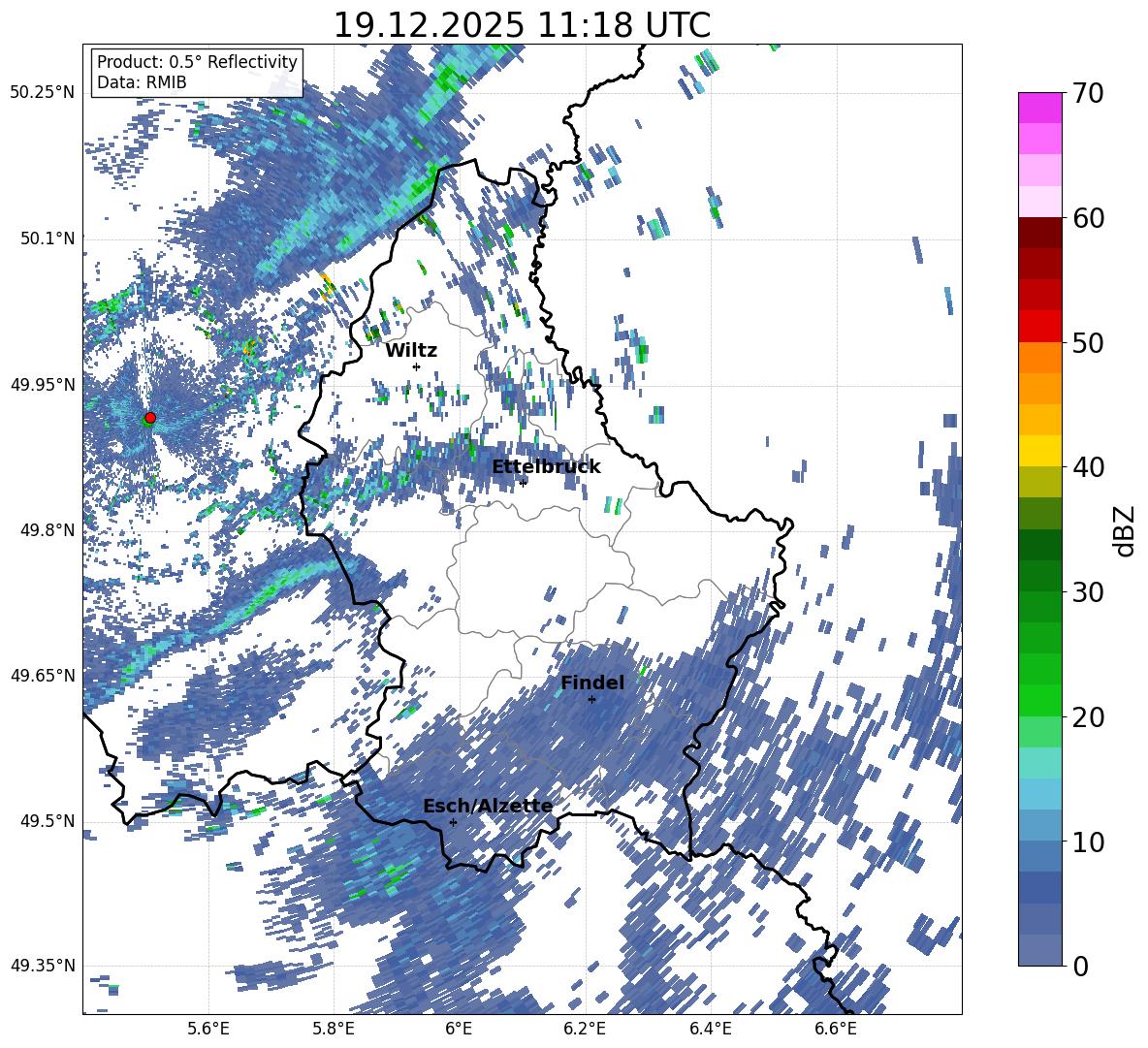Click the 5.6°E longitude tick label
Image resolution: width=1148 pixels, height=1048 pixels.
(208, 1029)
